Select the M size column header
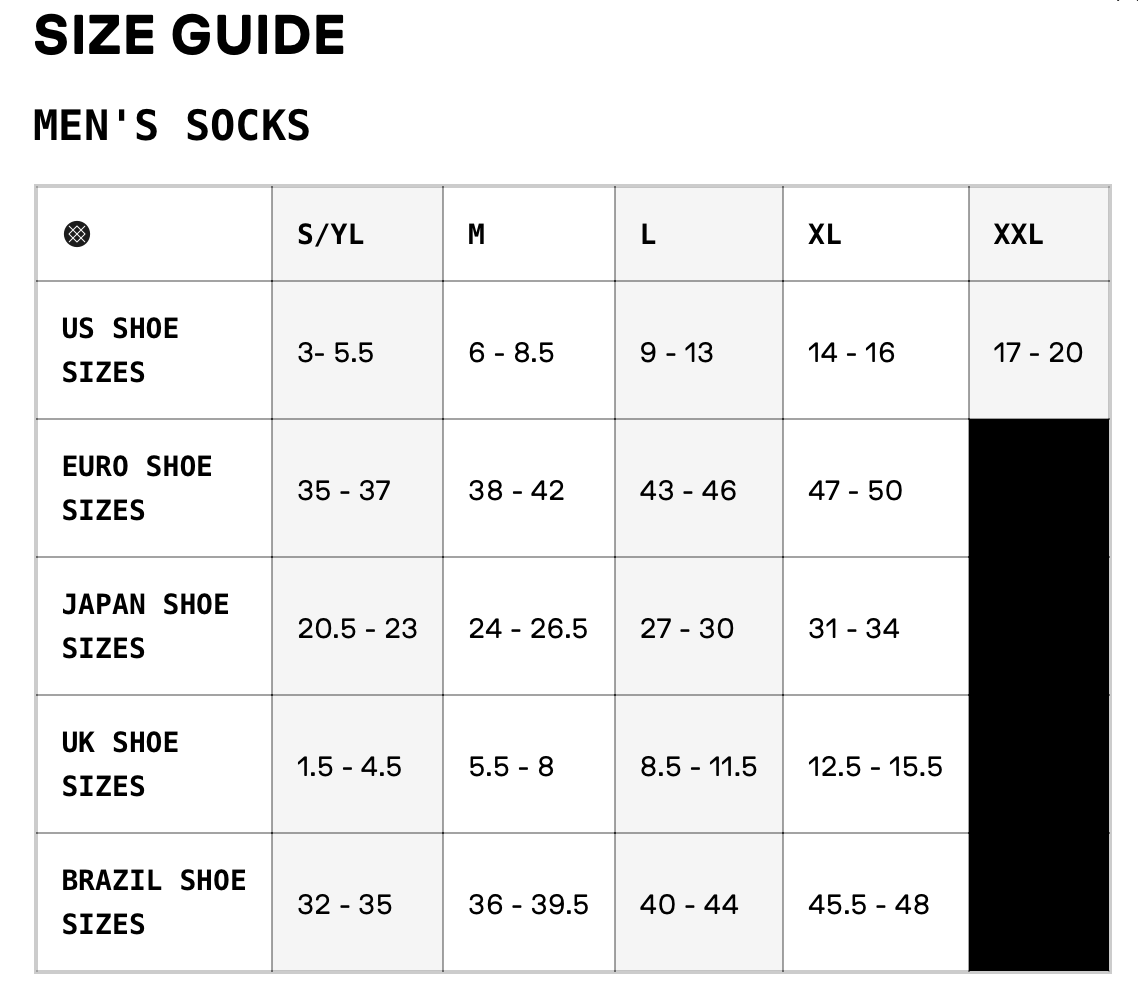 (477, 235)
